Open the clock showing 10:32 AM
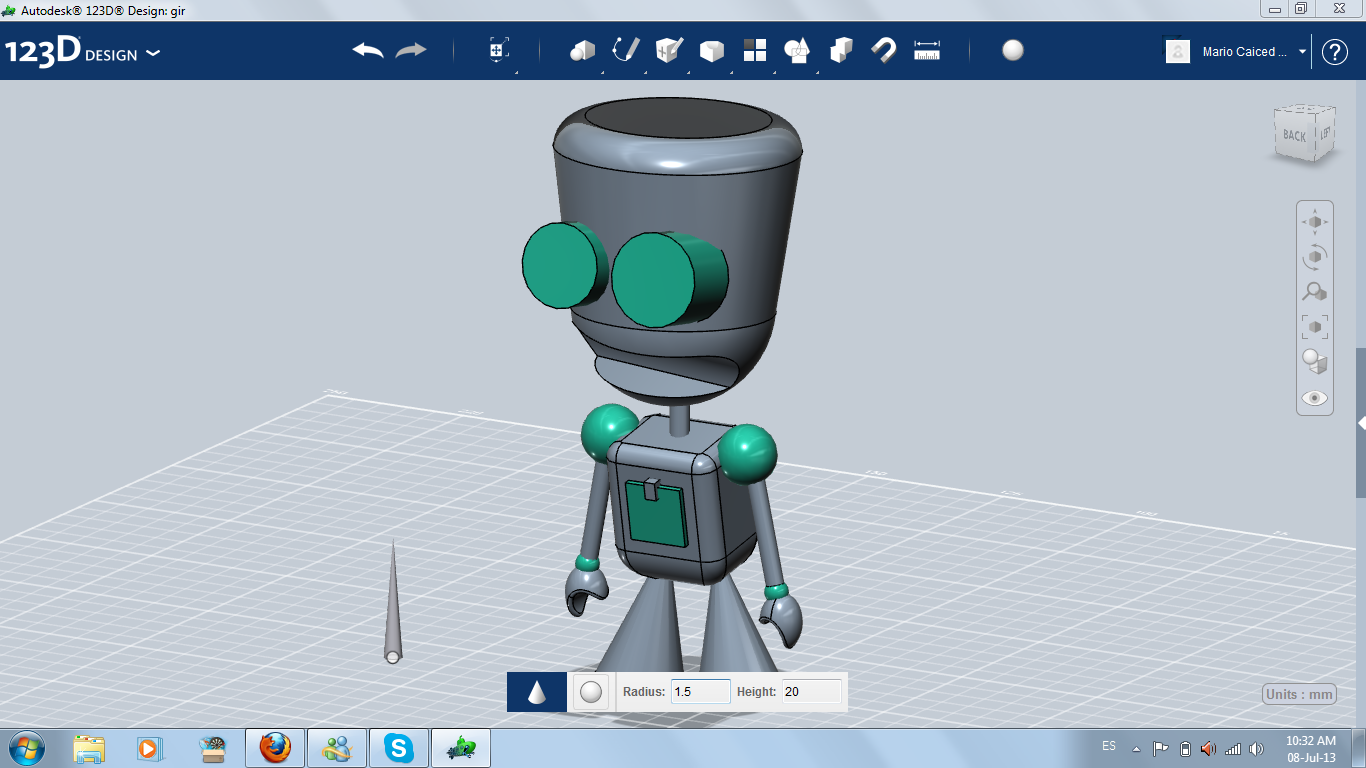 coord(1311,749)
